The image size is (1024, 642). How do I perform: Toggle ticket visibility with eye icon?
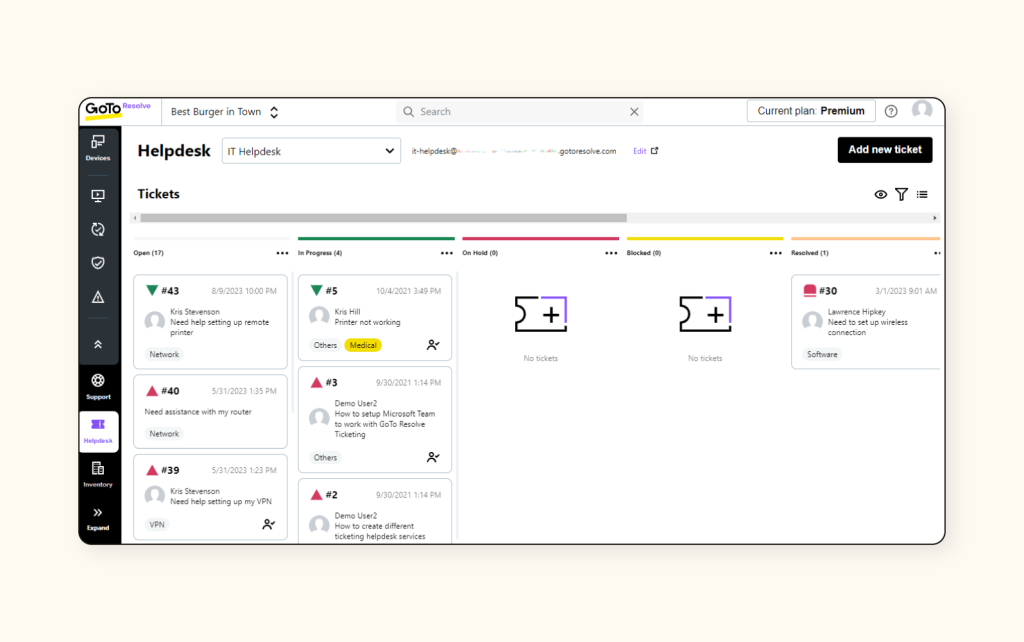tap(881, 194)
